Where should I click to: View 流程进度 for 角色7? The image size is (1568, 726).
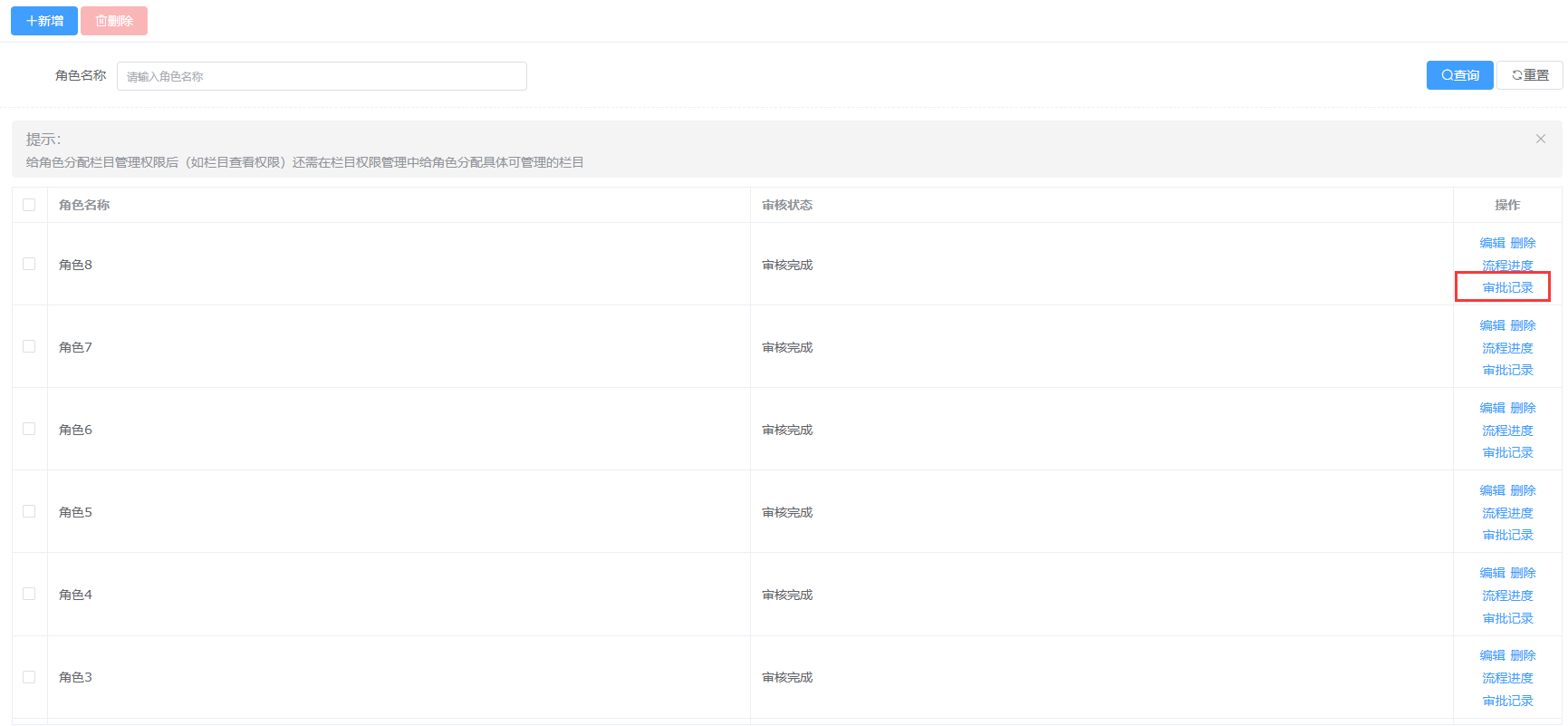point(1507,348)
